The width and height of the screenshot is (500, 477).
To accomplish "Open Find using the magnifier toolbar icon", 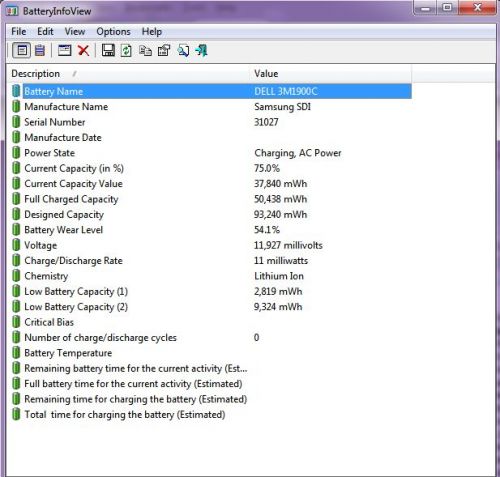I will point(183,51).
